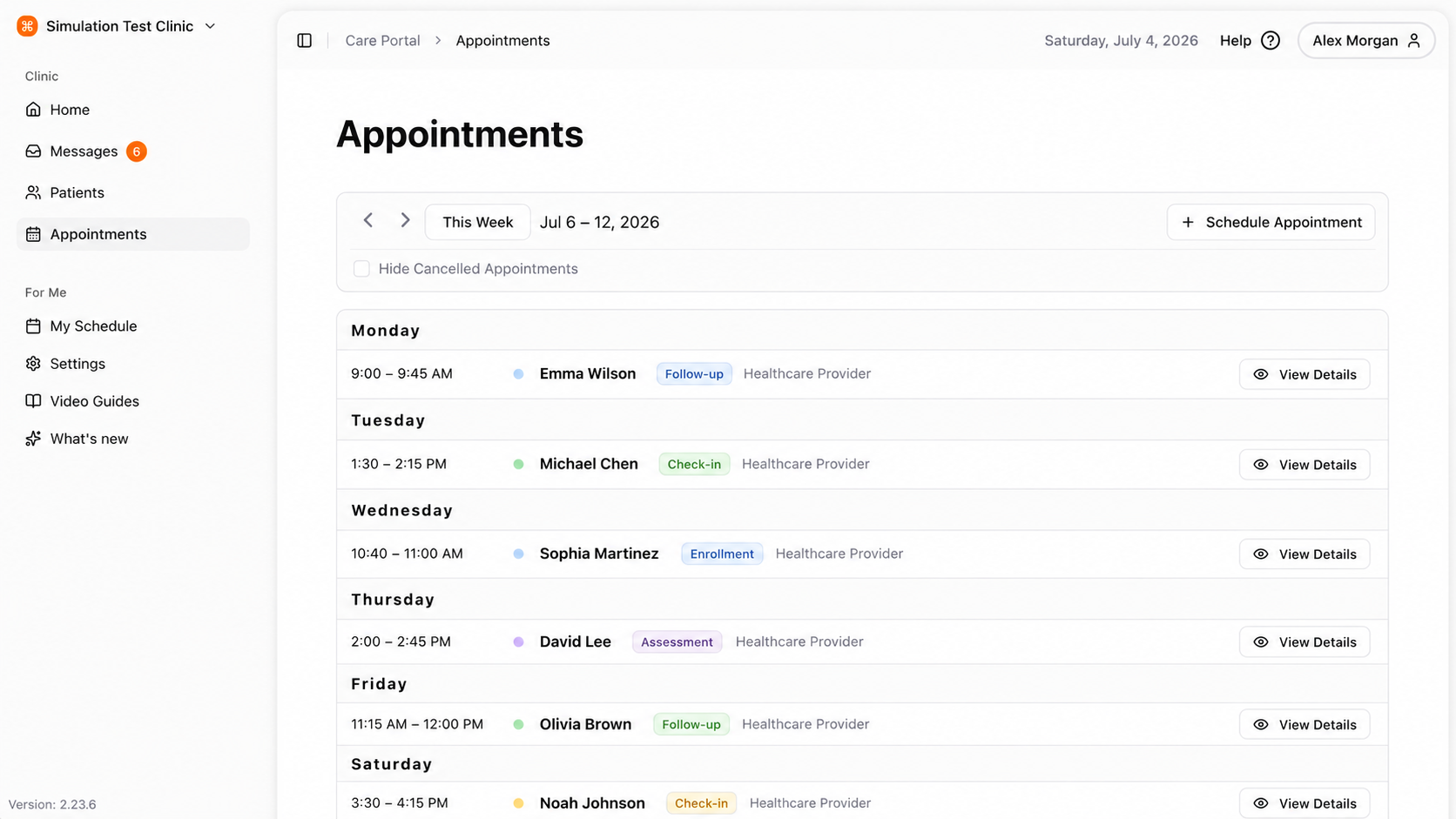1456x819 pixels.
Task: Click the This Week button
Action: 477,222
